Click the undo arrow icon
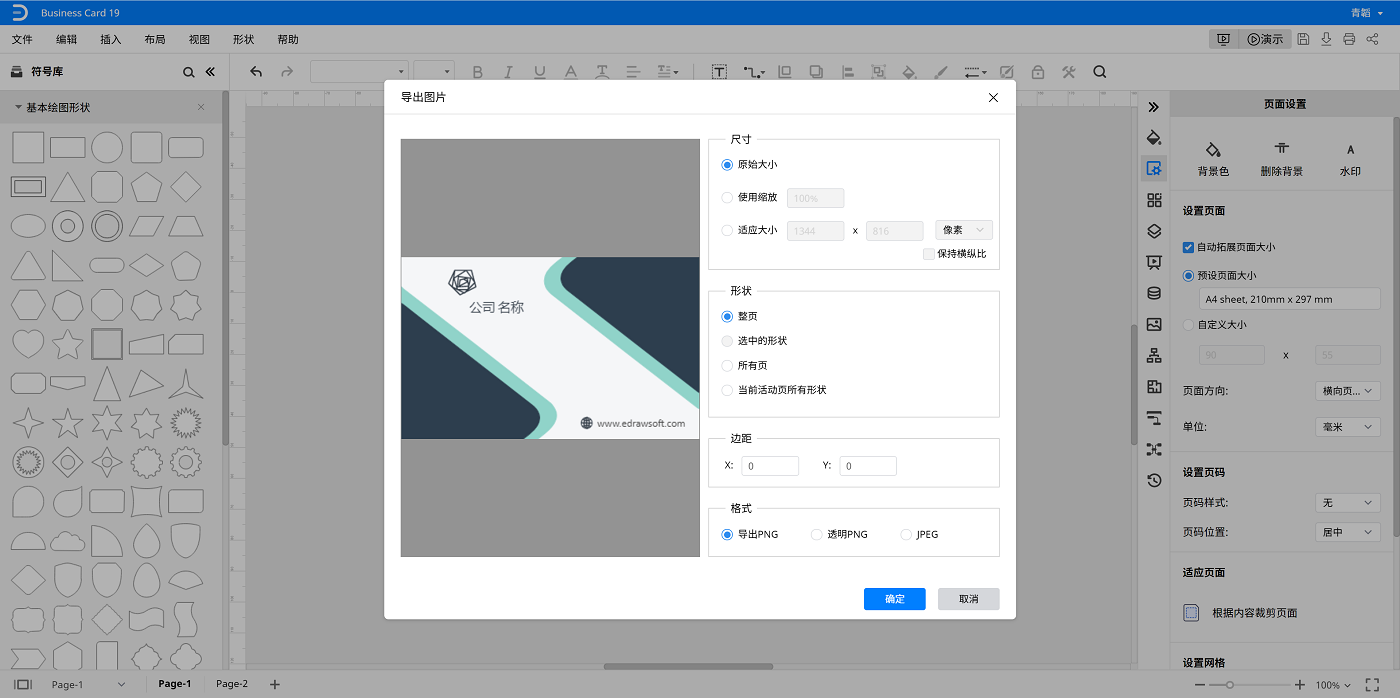 [256, 72]
